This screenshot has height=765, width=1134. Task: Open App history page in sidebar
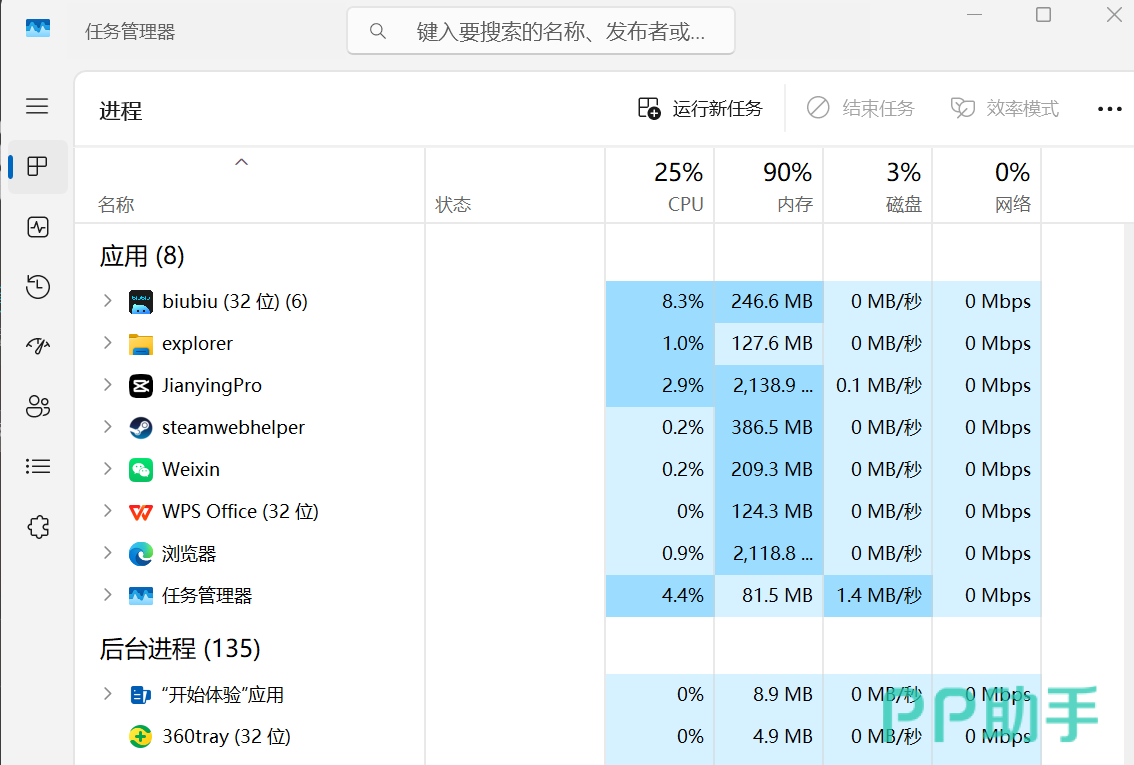click(38, 287)
